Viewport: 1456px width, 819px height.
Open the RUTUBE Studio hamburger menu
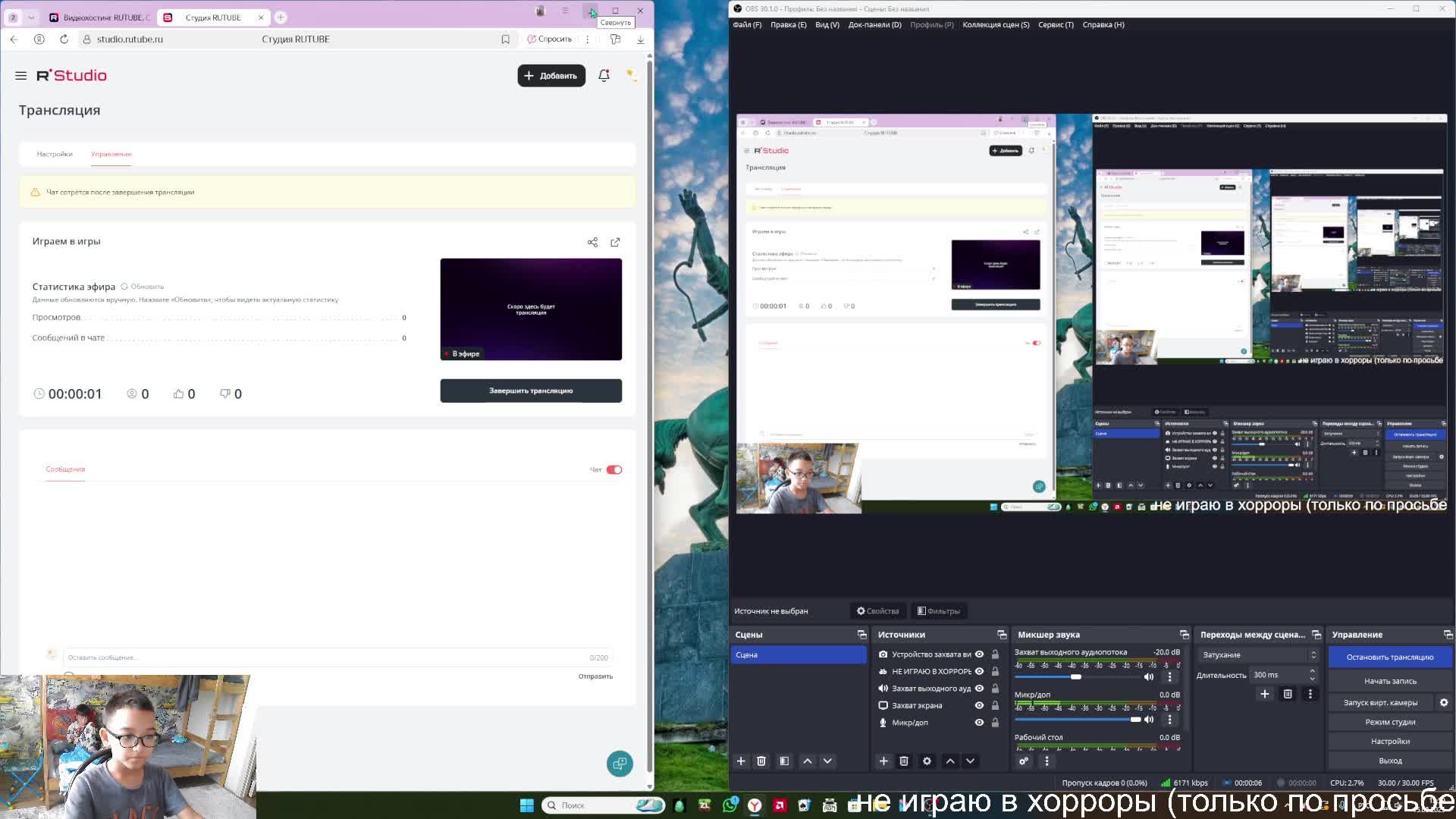point(20,76)
